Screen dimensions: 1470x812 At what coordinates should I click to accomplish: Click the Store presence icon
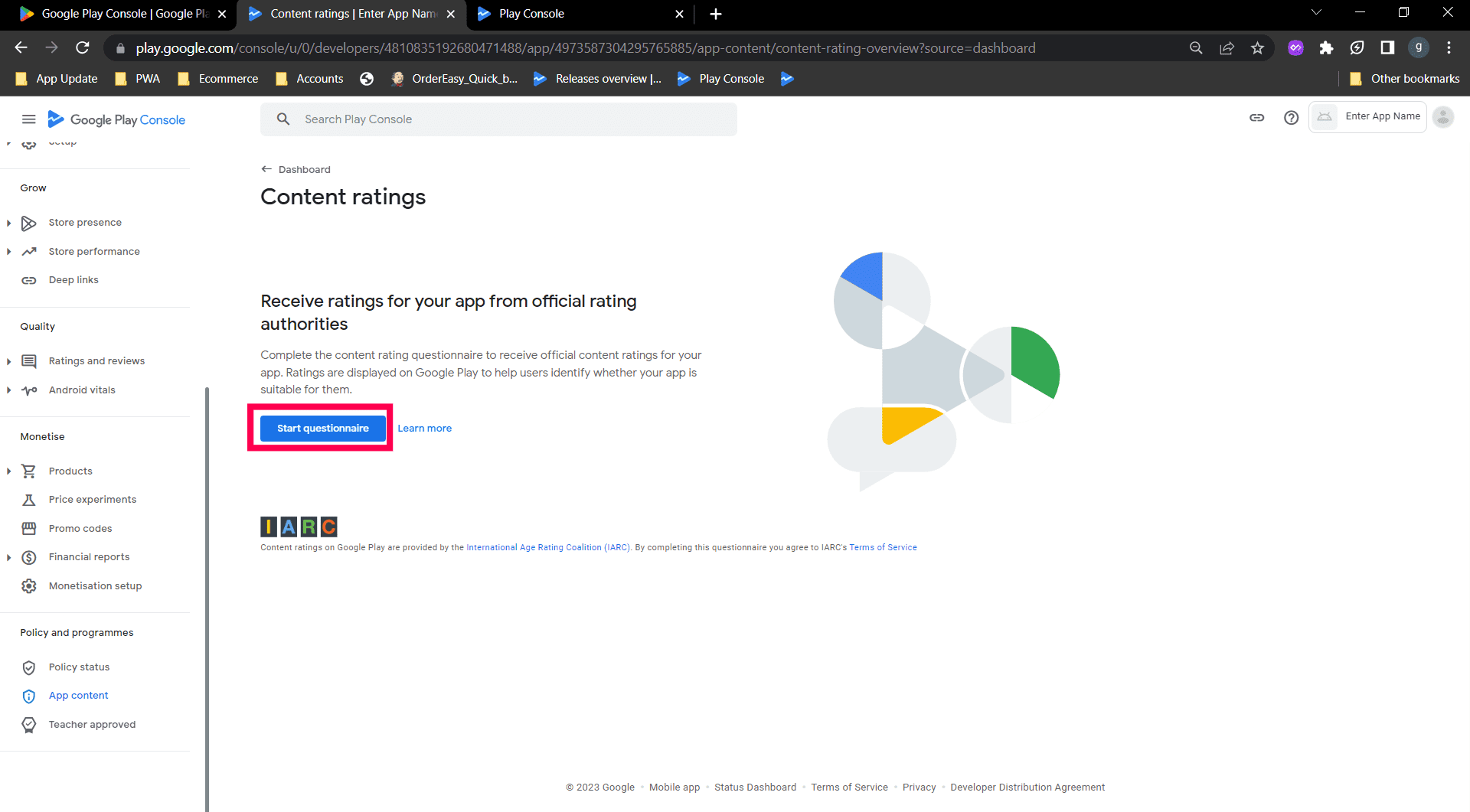pyautogui.click(x=29, y=223)
